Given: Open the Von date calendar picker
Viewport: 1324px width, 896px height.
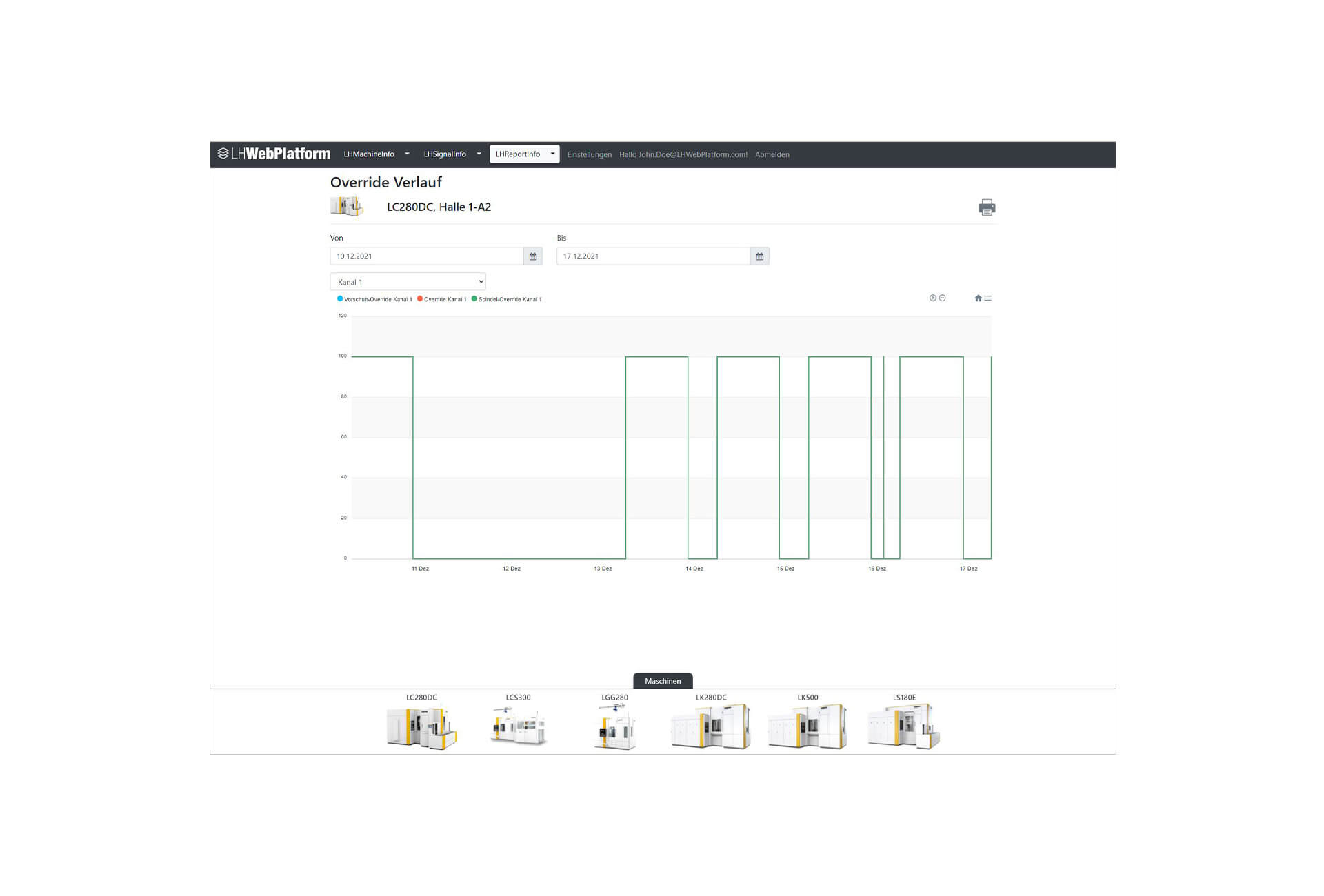Looking at the screenshot, I should 533,256.
